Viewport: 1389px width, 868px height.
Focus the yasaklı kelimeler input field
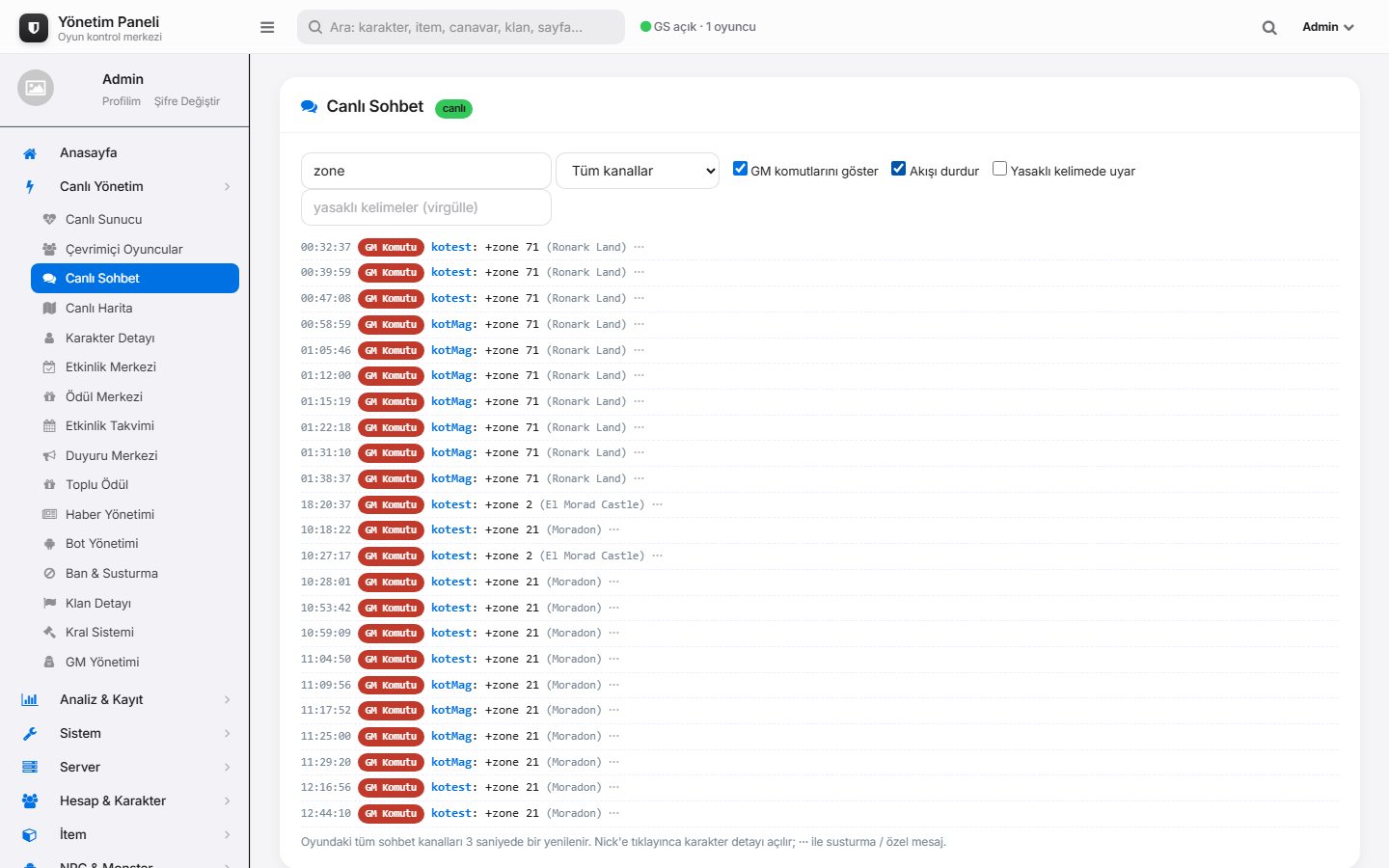[x=426, y=207]
